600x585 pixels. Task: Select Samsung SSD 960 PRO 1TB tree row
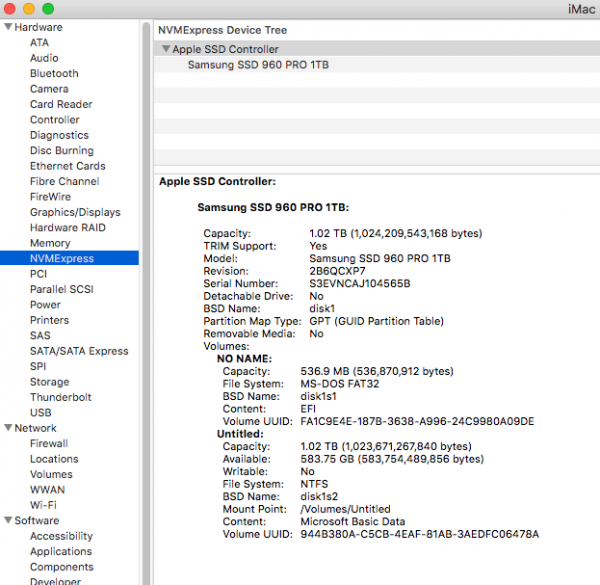point(377,64)
